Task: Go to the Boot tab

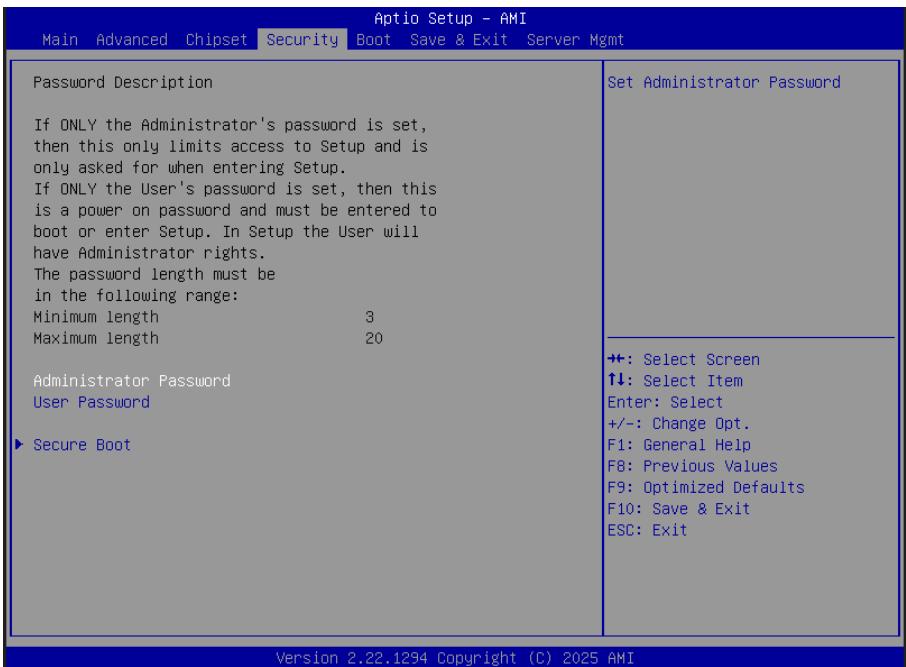Action: [373, 40]
